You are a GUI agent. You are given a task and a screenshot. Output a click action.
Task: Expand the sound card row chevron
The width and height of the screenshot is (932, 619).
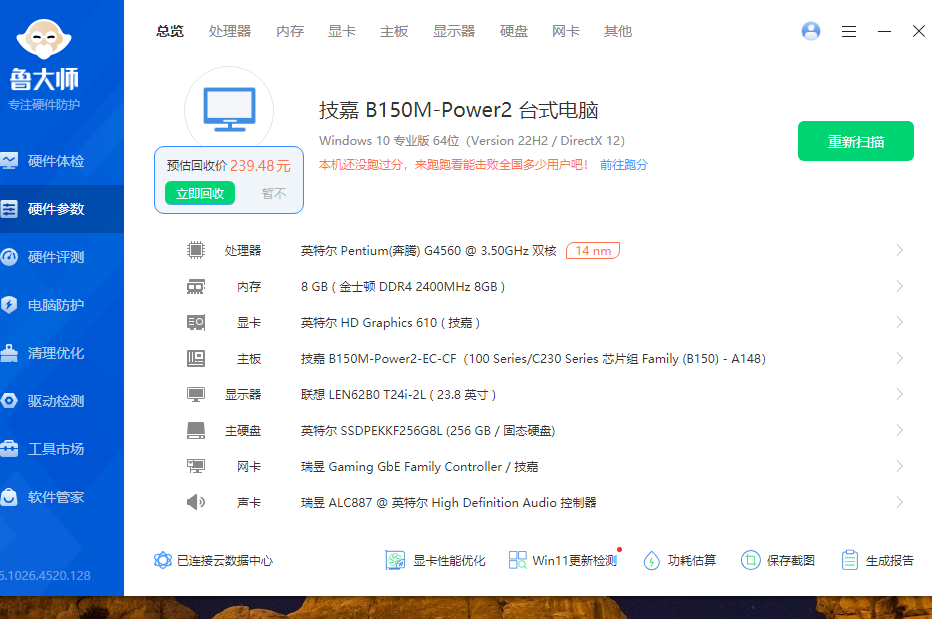[899, 503]
